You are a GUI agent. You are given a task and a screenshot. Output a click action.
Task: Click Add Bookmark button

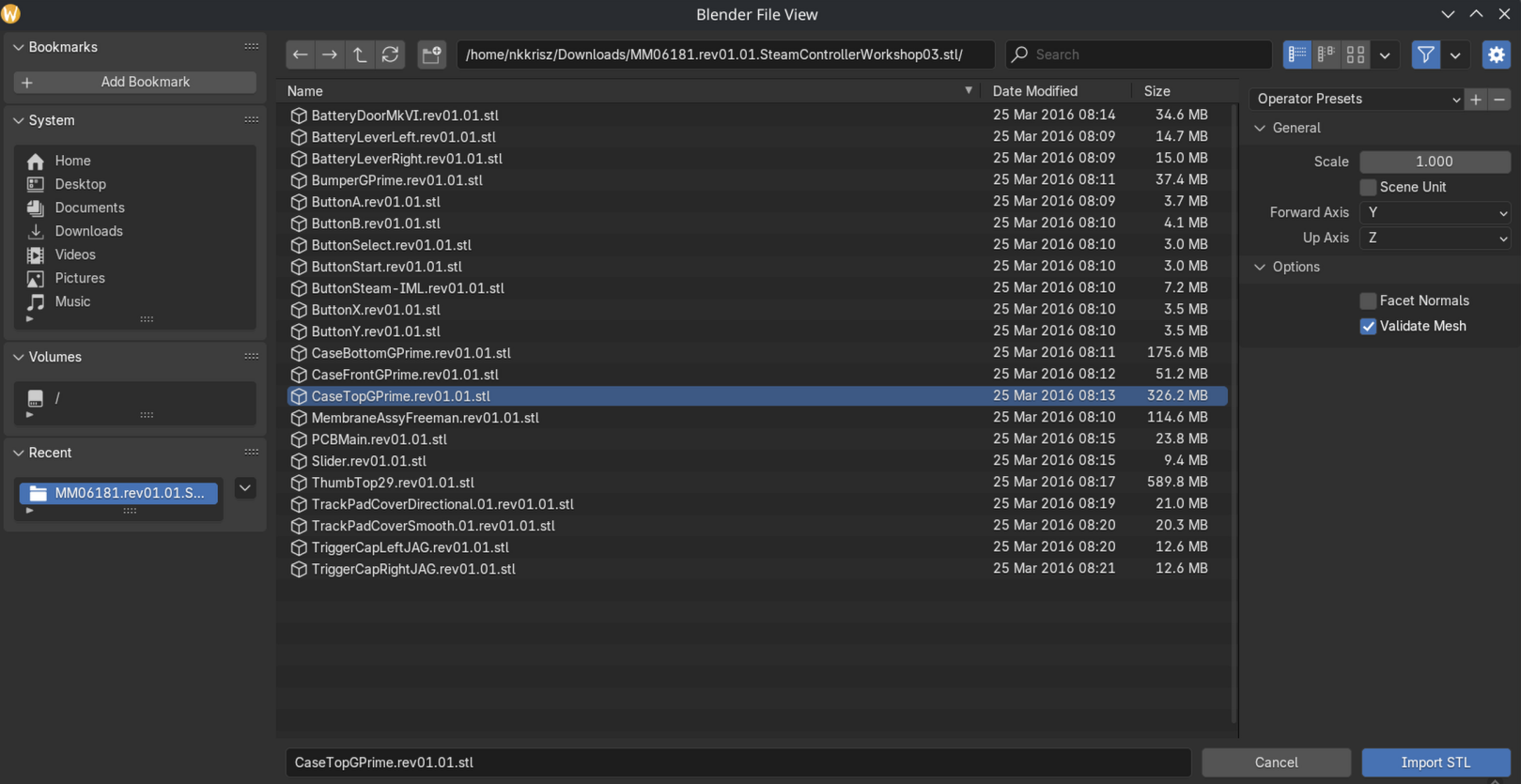134,82
